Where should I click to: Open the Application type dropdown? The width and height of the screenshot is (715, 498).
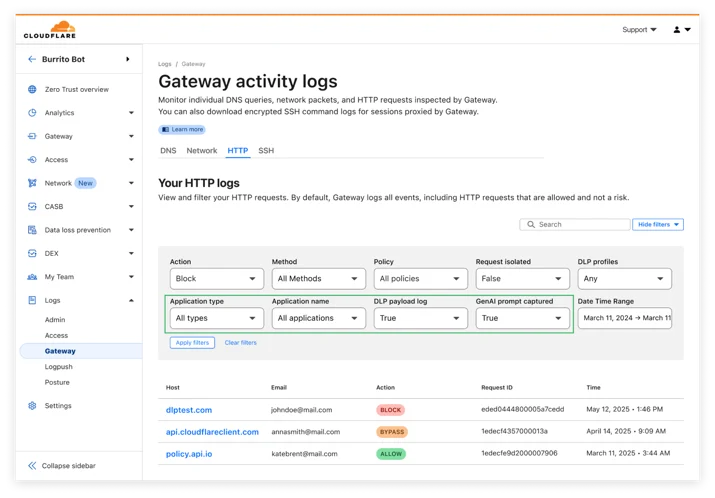point(217,318)
